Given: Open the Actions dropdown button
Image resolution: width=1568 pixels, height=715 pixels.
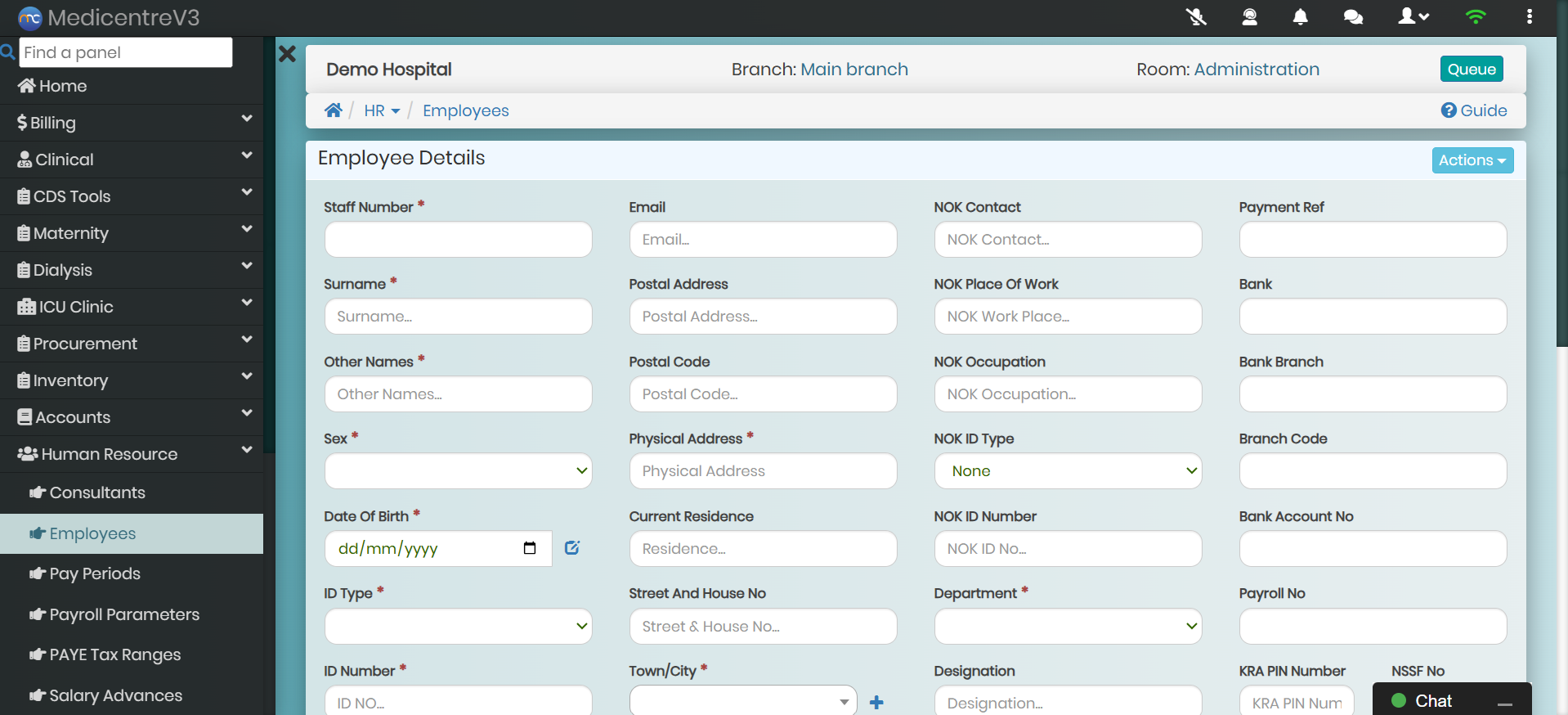Looking at the screenshot, I should [1472, 160].
